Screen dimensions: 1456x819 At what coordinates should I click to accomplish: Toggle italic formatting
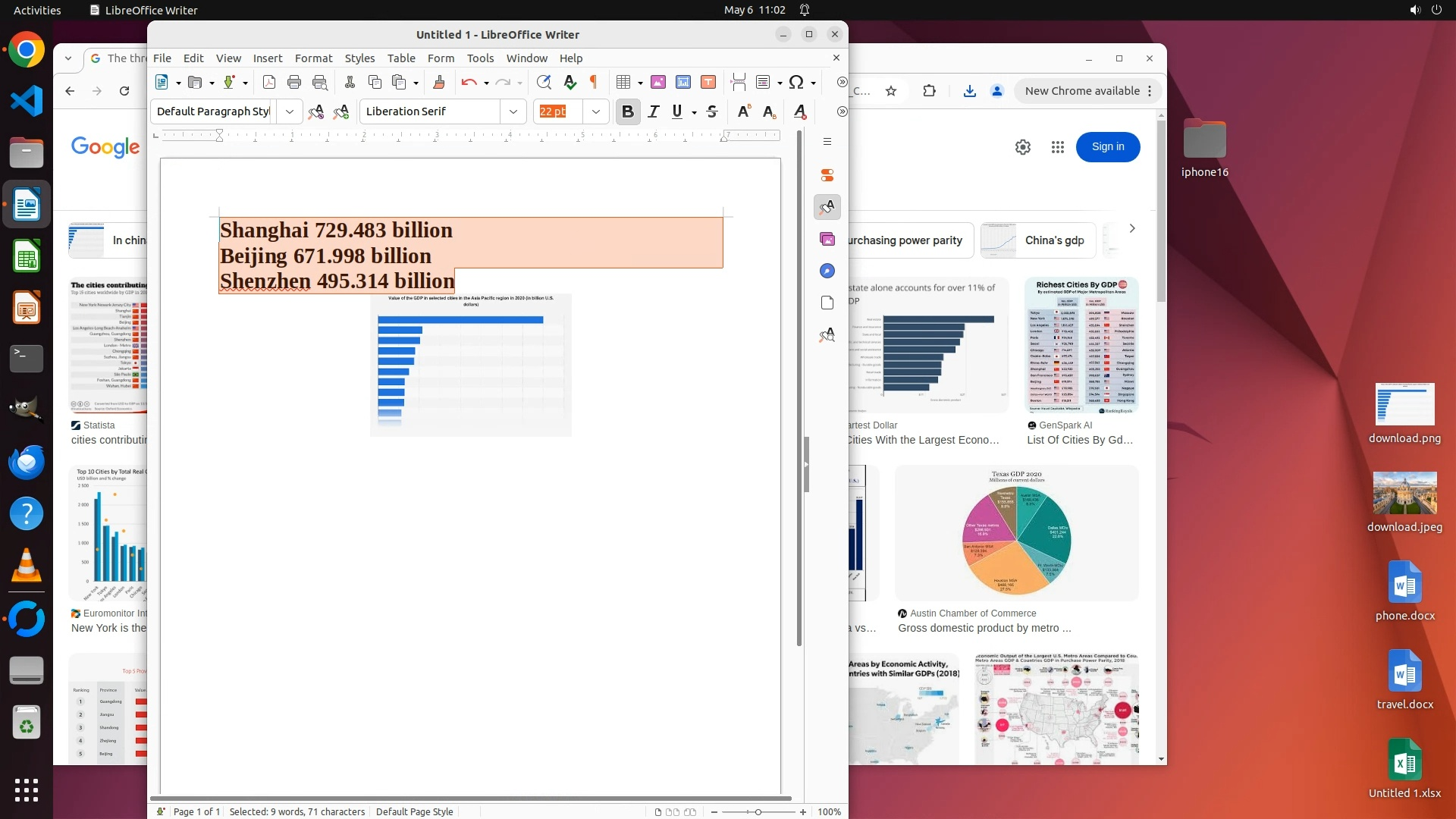tap(653, 111)
